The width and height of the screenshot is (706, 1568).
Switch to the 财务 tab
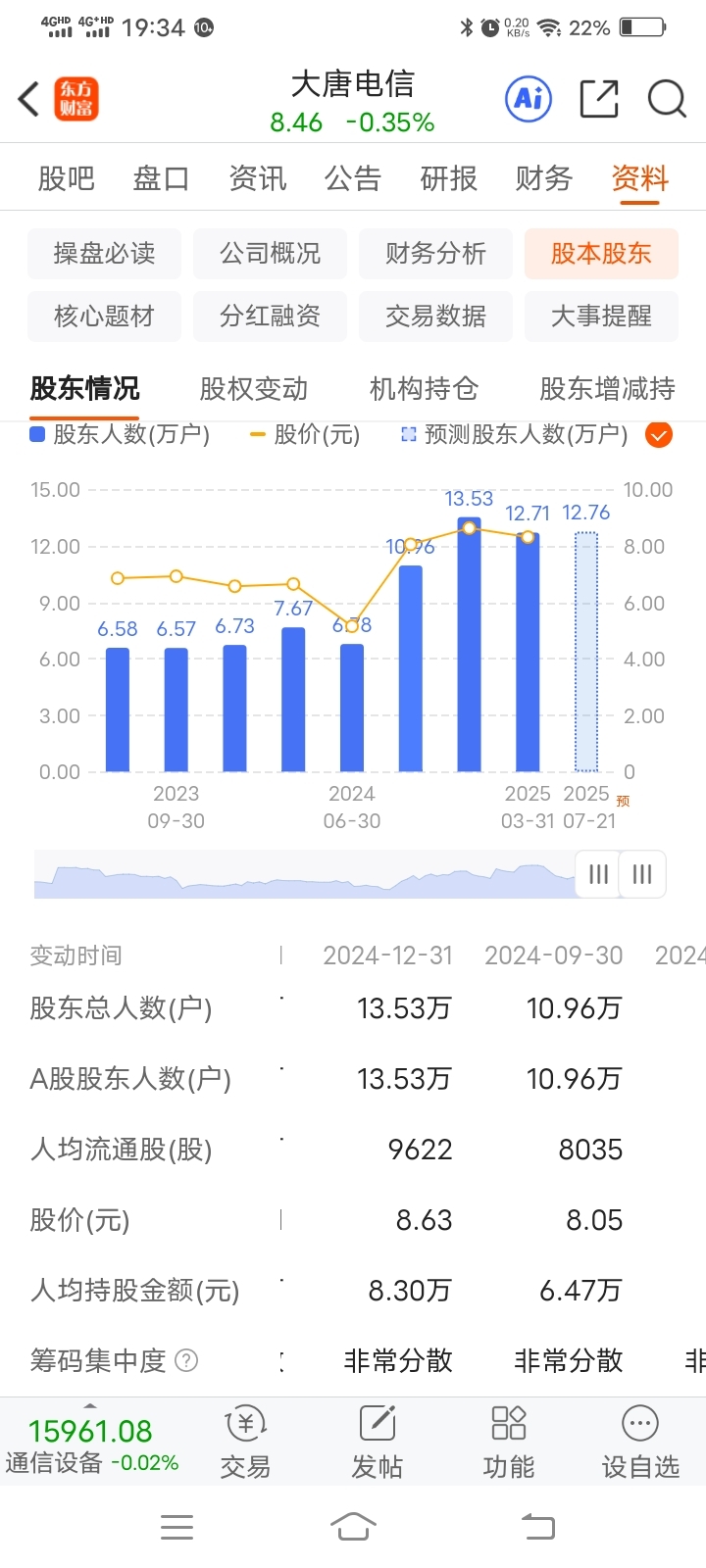(543, 178)
